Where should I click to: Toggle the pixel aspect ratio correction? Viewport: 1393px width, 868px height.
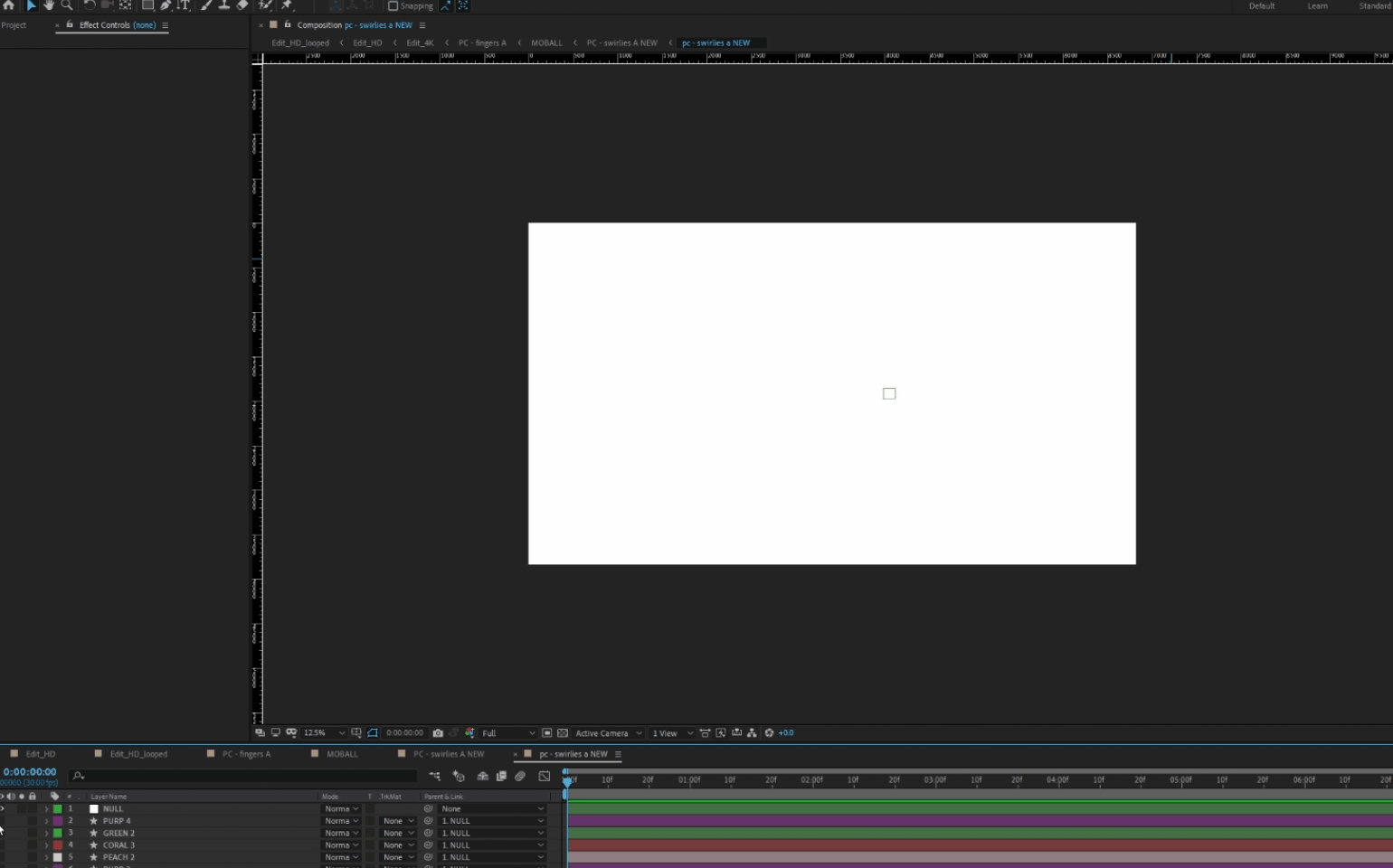tap(705, 733)
